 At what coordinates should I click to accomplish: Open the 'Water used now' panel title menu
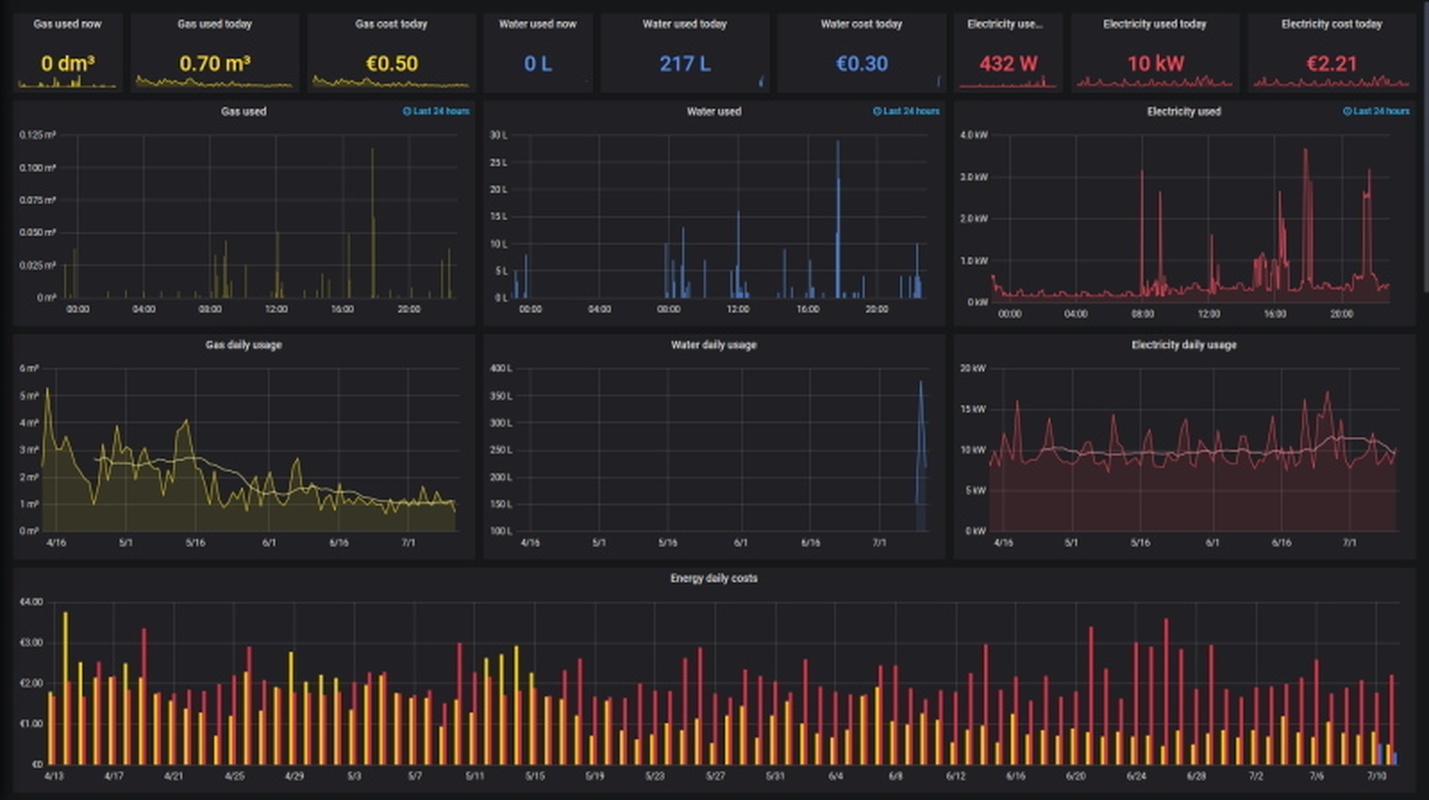coord(538,24)
